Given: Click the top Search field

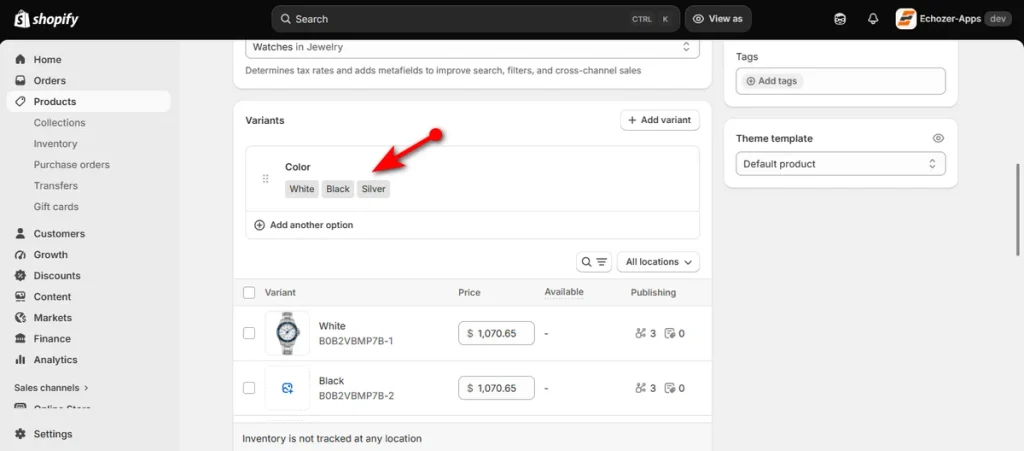Looking at the screenshot, I should (475, 19).
